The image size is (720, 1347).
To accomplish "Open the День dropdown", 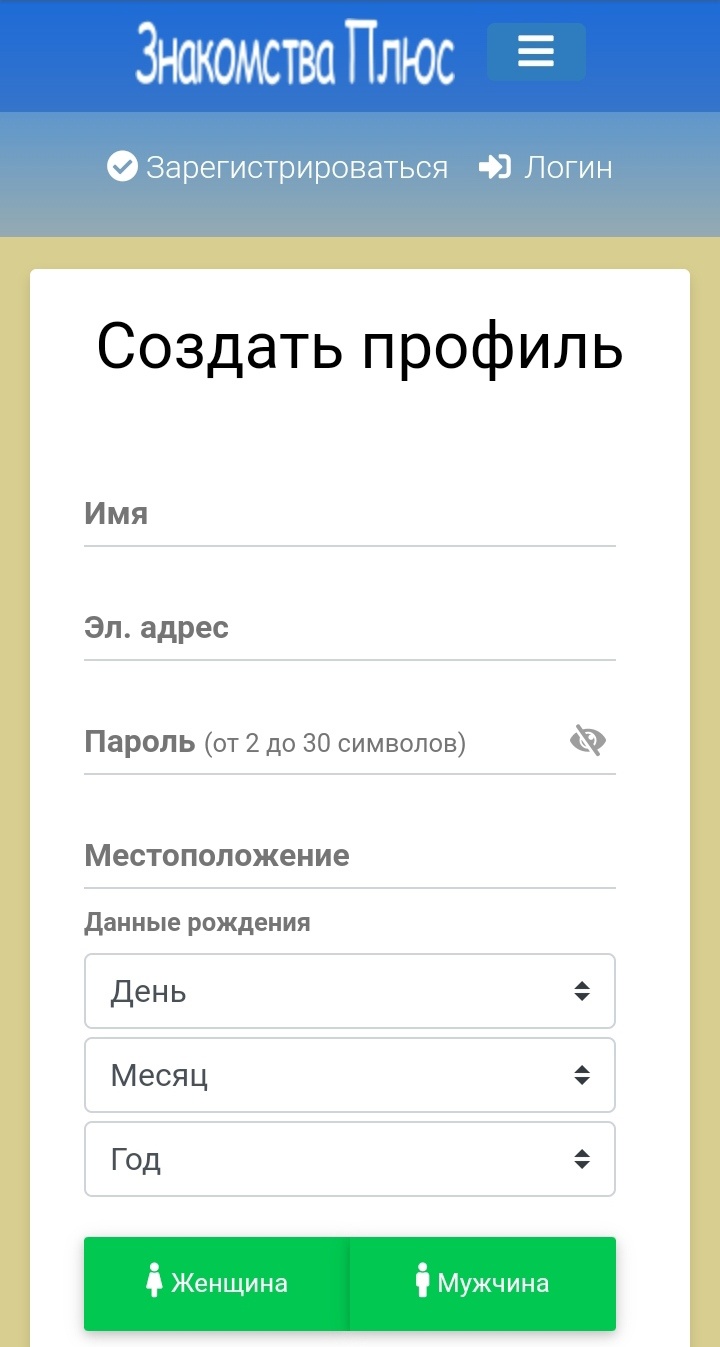I will click(350, 991).
